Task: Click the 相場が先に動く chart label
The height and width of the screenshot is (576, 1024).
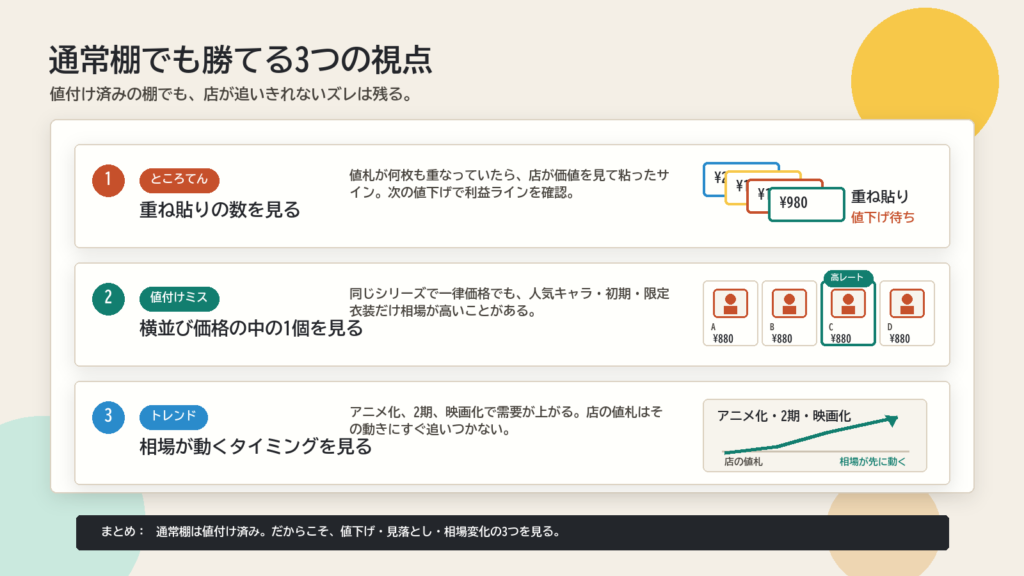Action: click(x=872, y=462)
